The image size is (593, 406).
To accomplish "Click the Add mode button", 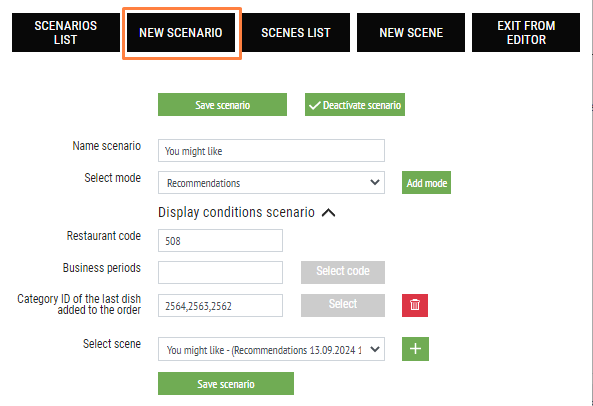I will click(426, 183).
